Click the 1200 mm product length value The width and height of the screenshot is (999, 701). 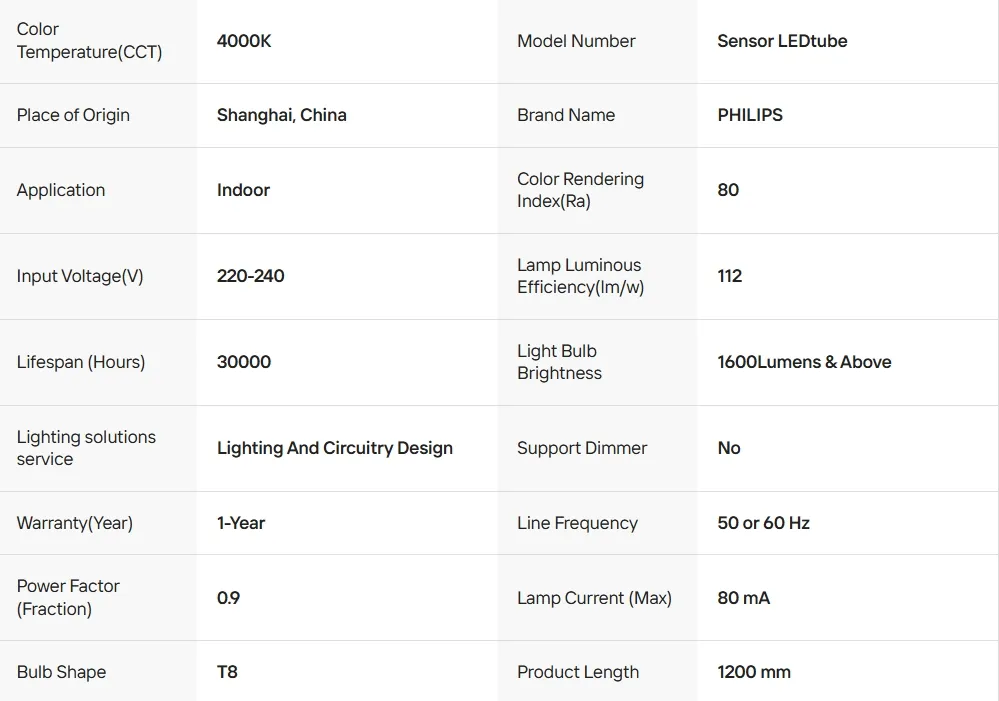[x=754, y=672]
